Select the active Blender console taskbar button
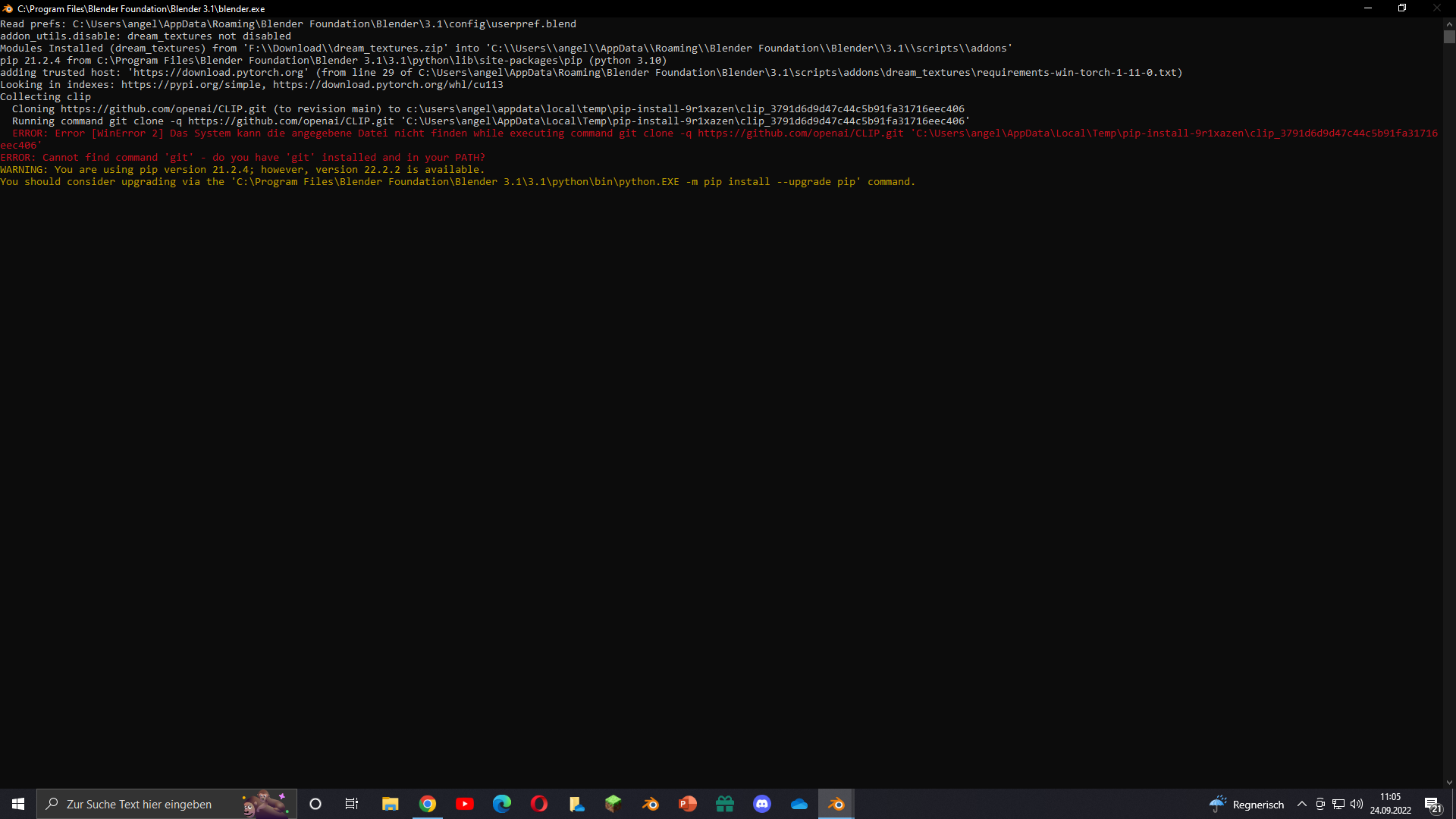This screenshot has height=819, width=1456. (836, 804)
